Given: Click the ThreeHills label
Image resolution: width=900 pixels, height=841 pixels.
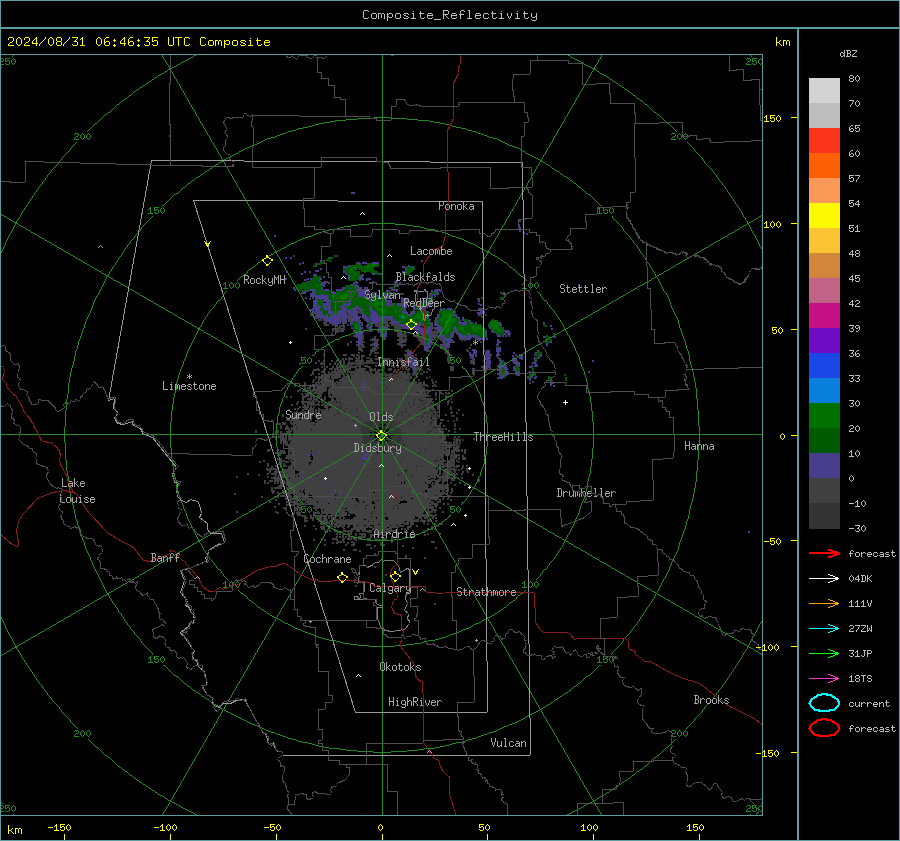Looking at the screenshot, I should pos(503,437).
